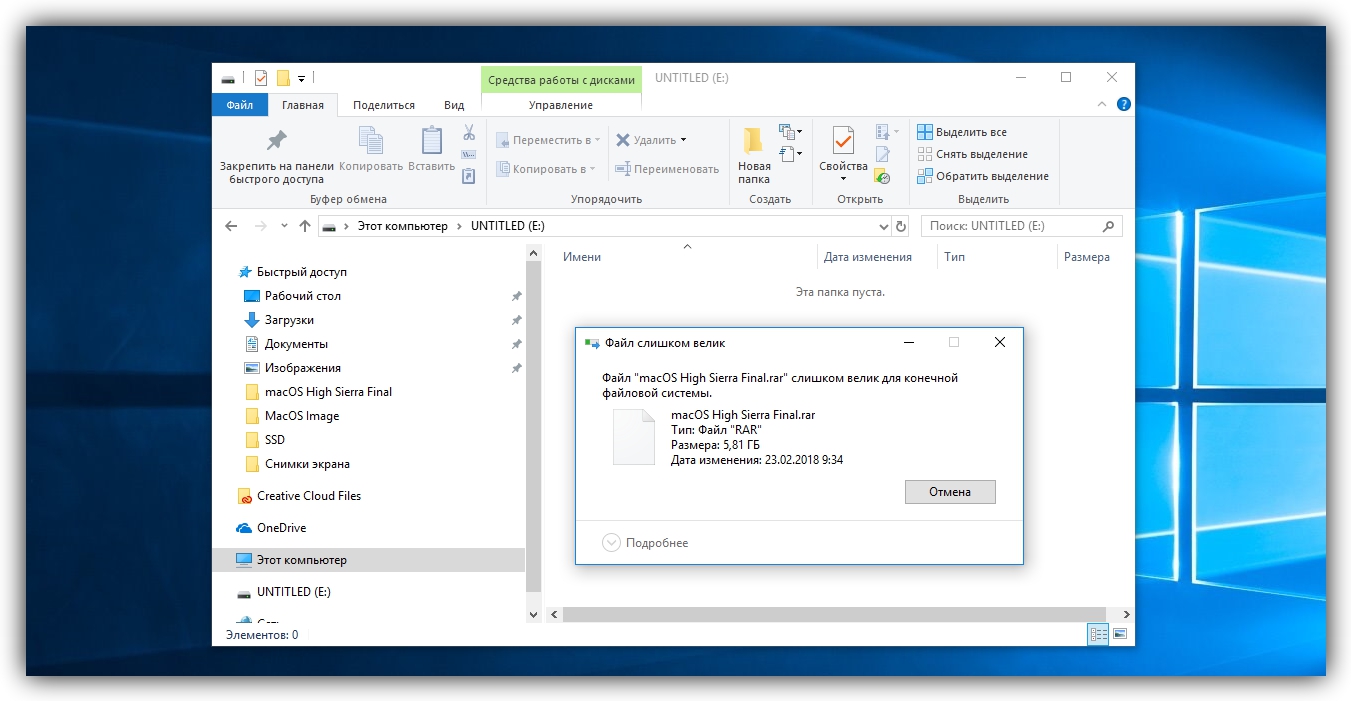
Task: Go up one folder level arrow
Action: tap(305, 226)
